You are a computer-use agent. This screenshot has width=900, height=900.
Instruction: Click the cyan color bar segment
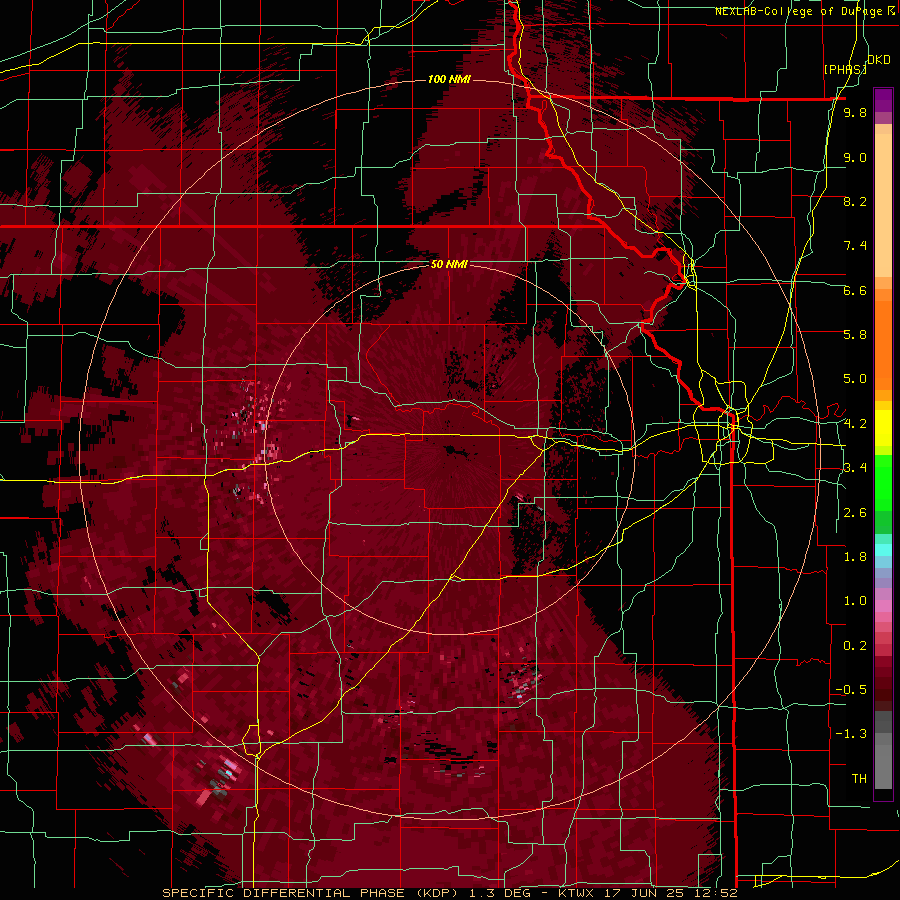pos(883,550)
